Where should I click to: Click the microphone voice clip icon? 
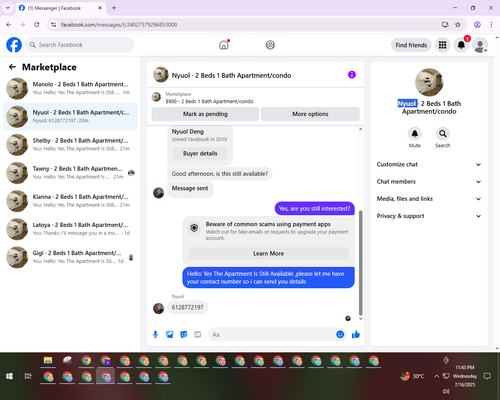(155, 334)
